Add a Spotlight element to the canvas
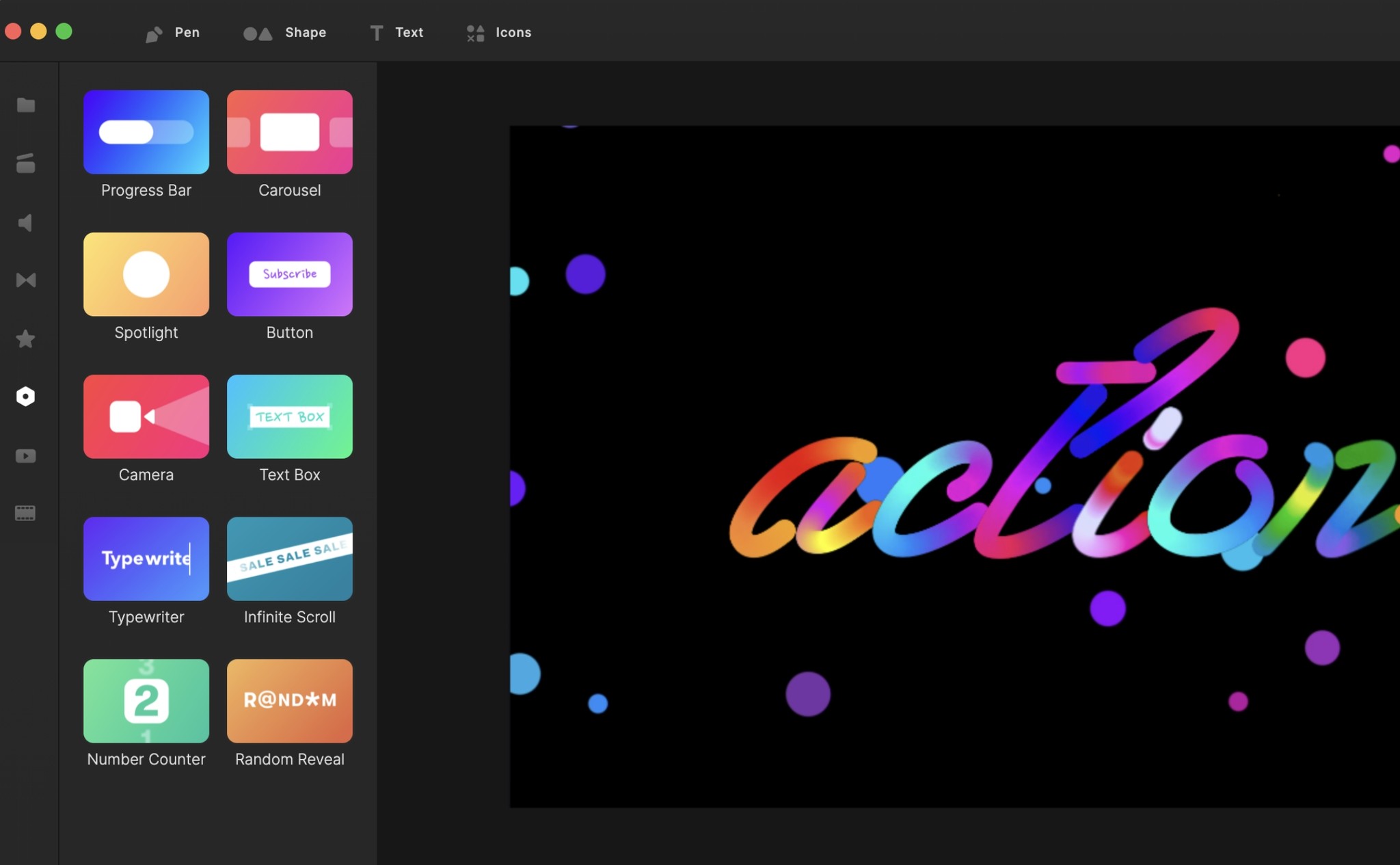 coord(146,274)
